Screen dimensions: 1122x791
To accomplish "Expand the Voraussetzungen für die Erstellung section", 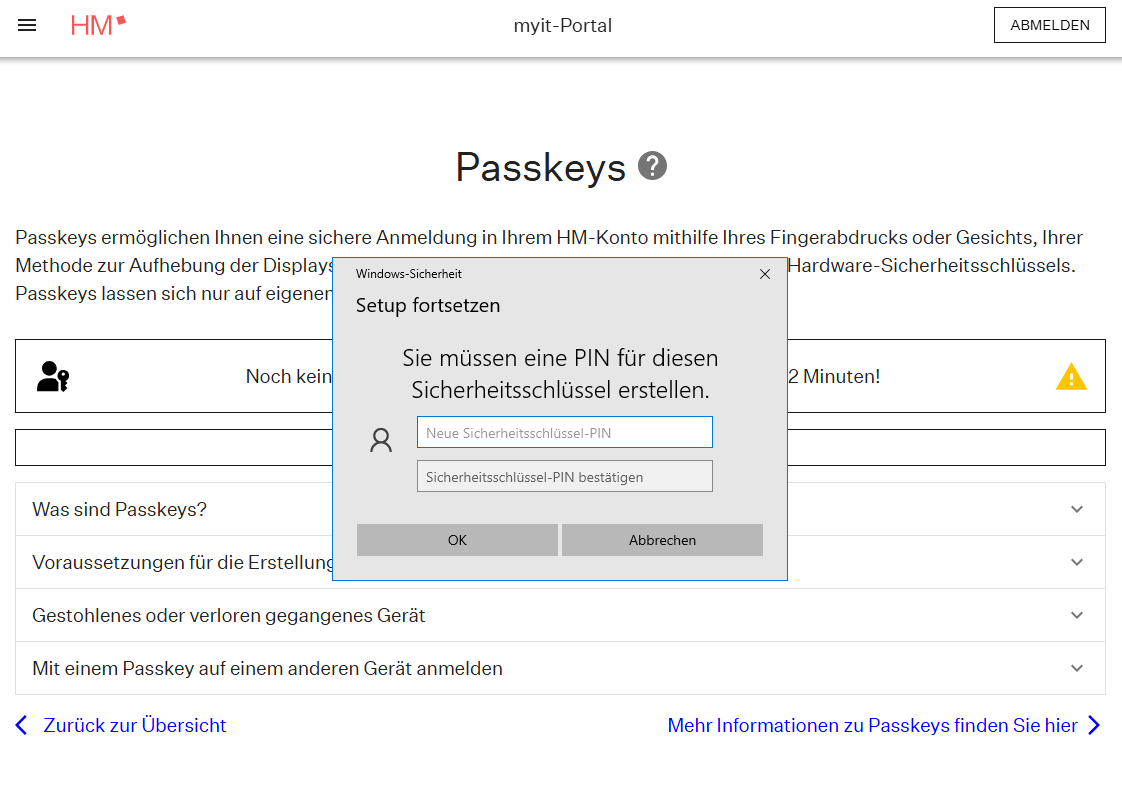I will tap(1077, 562).
